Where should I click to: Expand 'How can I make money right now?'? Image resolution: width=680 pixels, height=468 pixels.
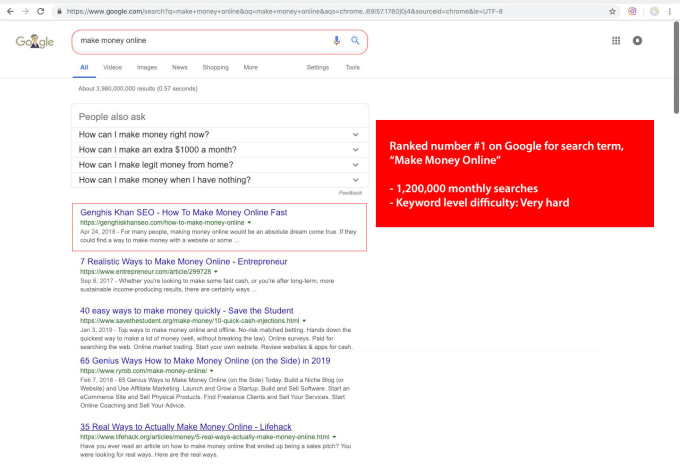tap(220, 135)
